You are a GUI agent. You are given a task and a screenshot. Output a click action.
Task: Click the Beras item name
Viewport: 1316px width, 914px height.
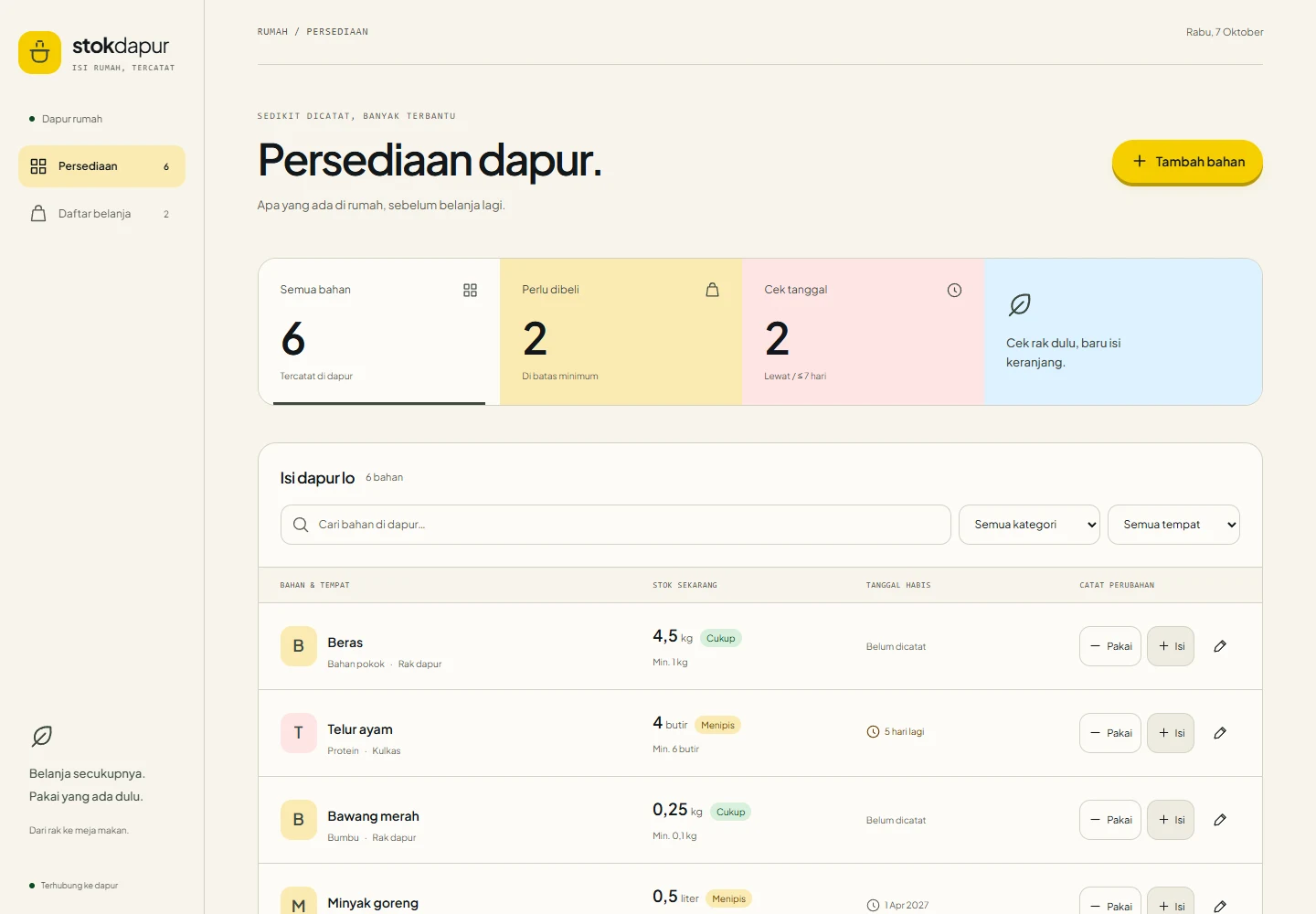345,643
